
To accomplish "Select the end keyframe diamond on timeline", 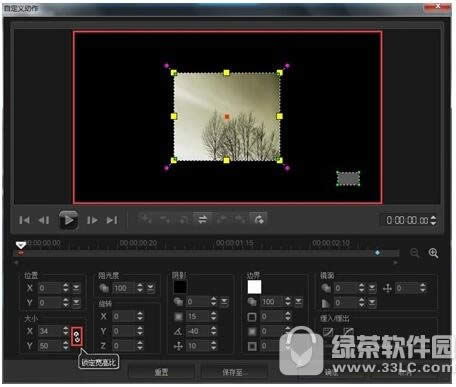I will (x=377, y=253).
